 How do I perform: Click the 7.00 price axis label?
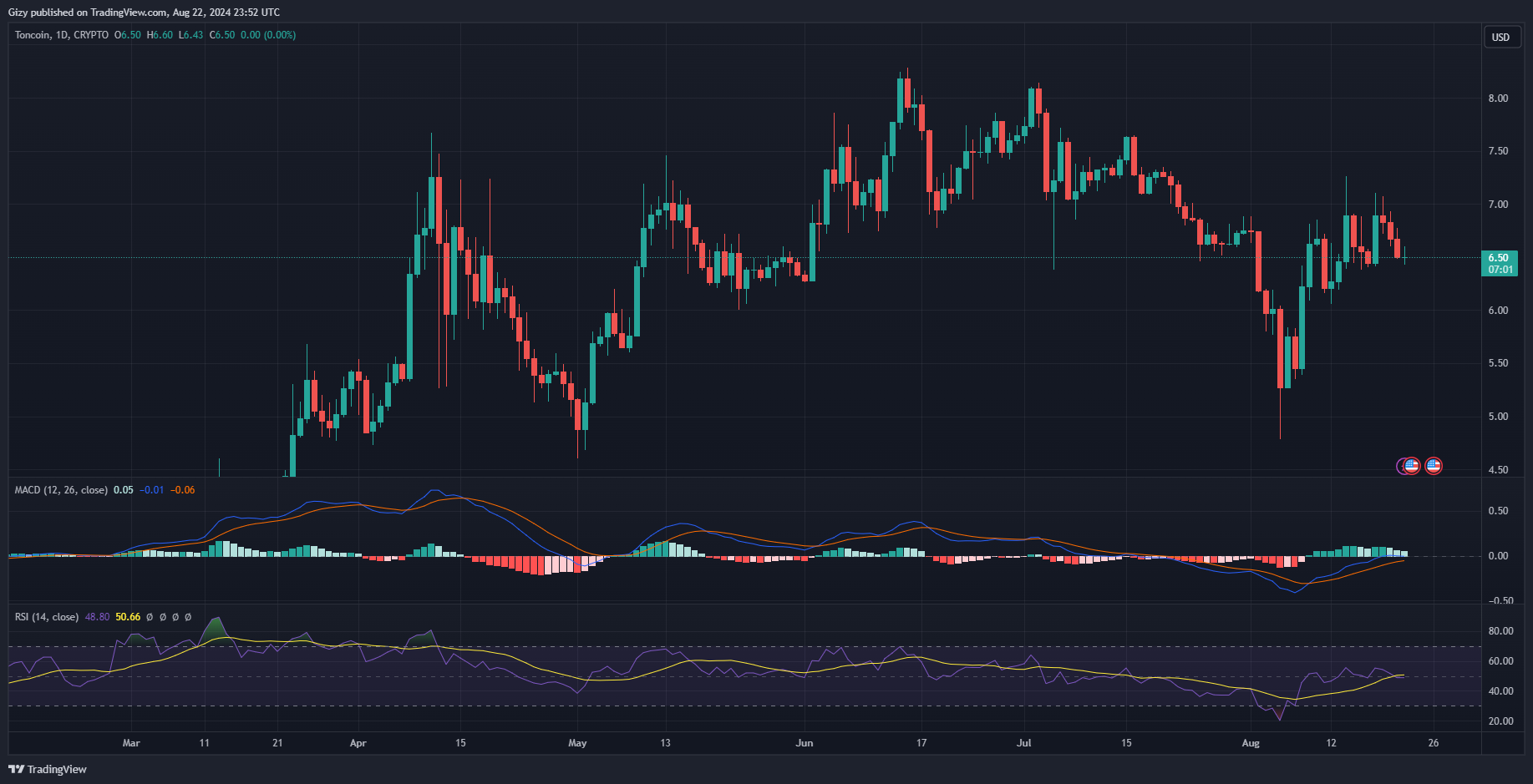click(x=1498, y=205)
